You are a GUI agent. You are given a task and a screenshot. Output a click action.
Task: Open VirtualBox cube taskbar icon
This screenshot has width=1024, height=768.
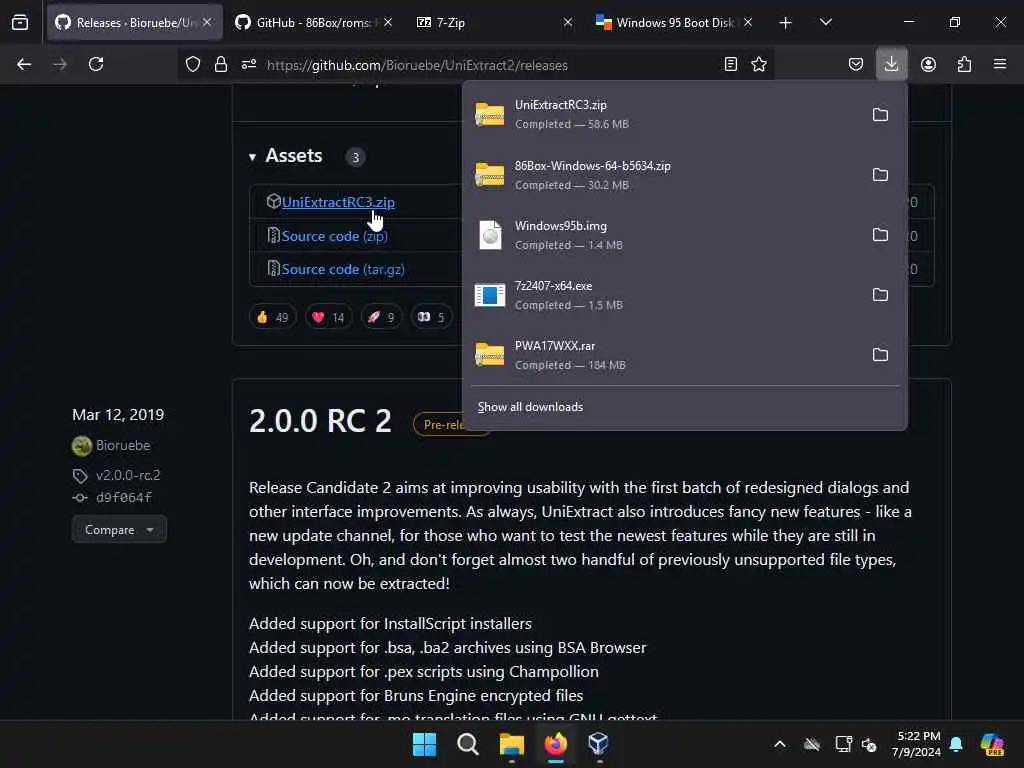point(598,744)
